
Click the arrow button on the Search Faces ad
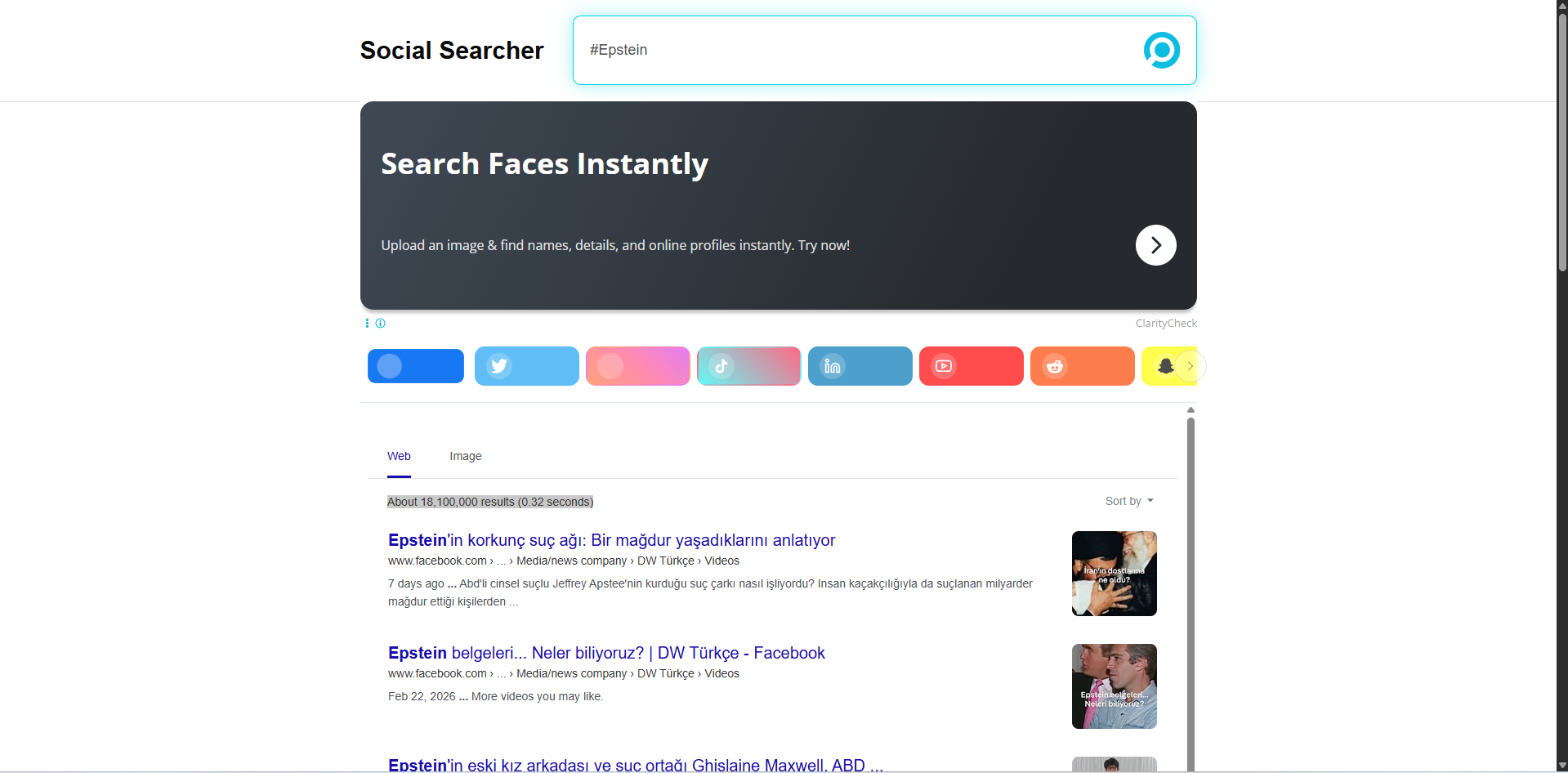1155,245
